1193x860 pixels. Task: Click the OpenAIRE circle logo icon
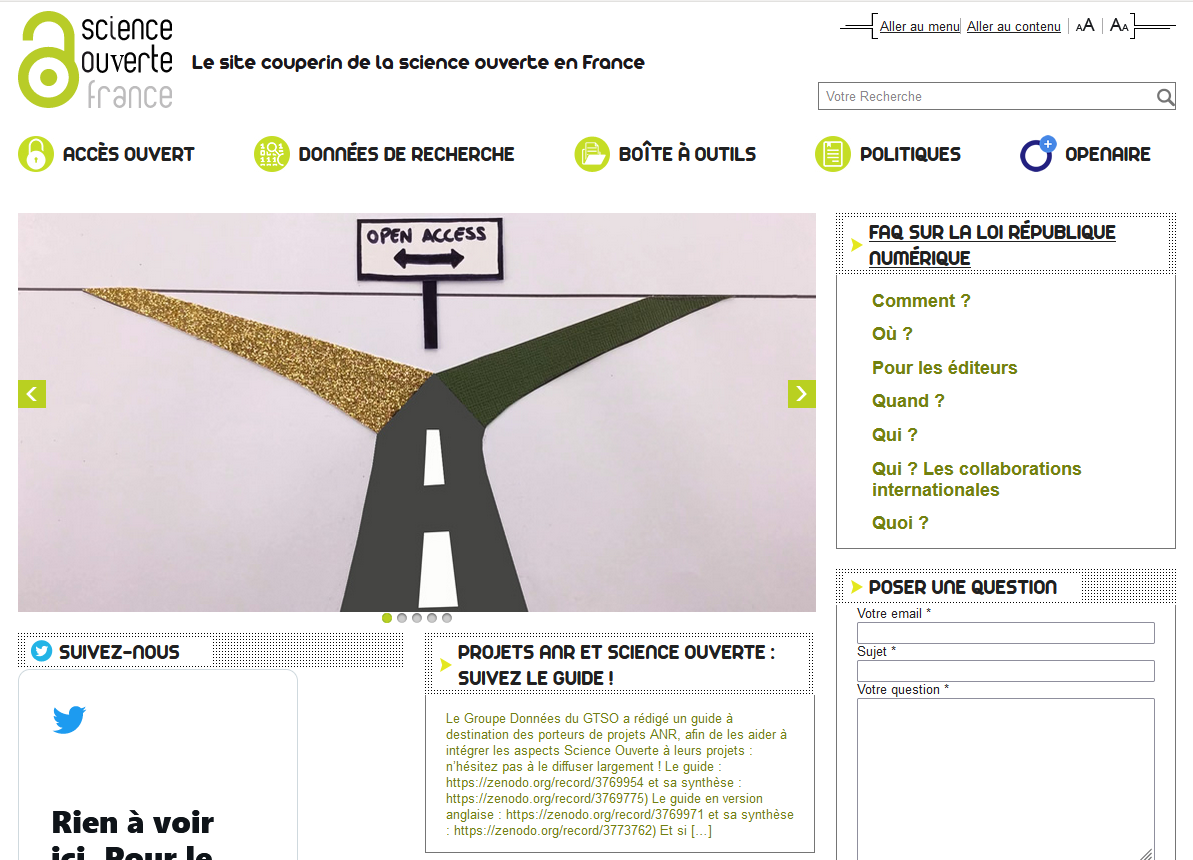(1037, 154)
